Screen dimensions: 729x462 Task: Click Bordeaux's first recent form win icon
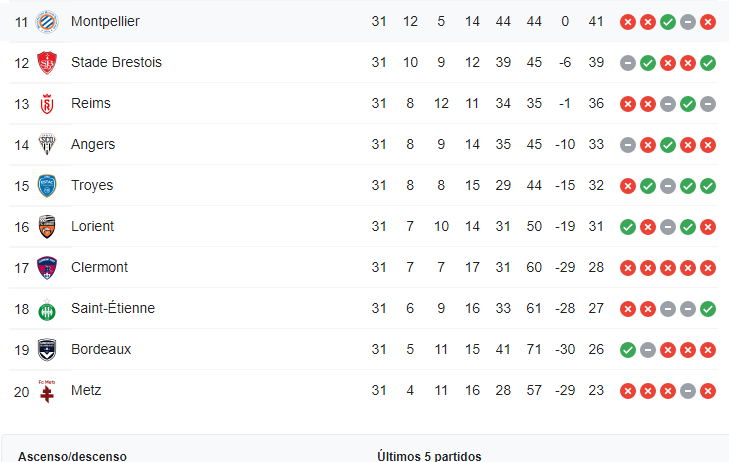628,349
